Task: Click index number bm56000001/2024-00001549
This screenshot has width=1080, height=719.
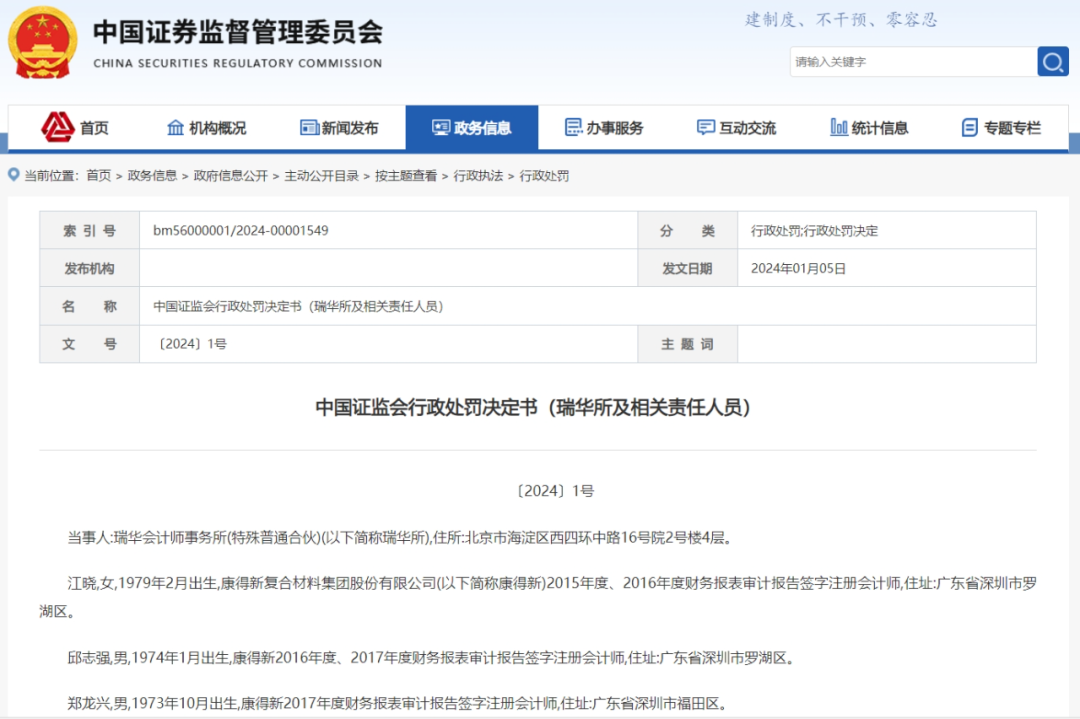Action: (x=240, y=231)
